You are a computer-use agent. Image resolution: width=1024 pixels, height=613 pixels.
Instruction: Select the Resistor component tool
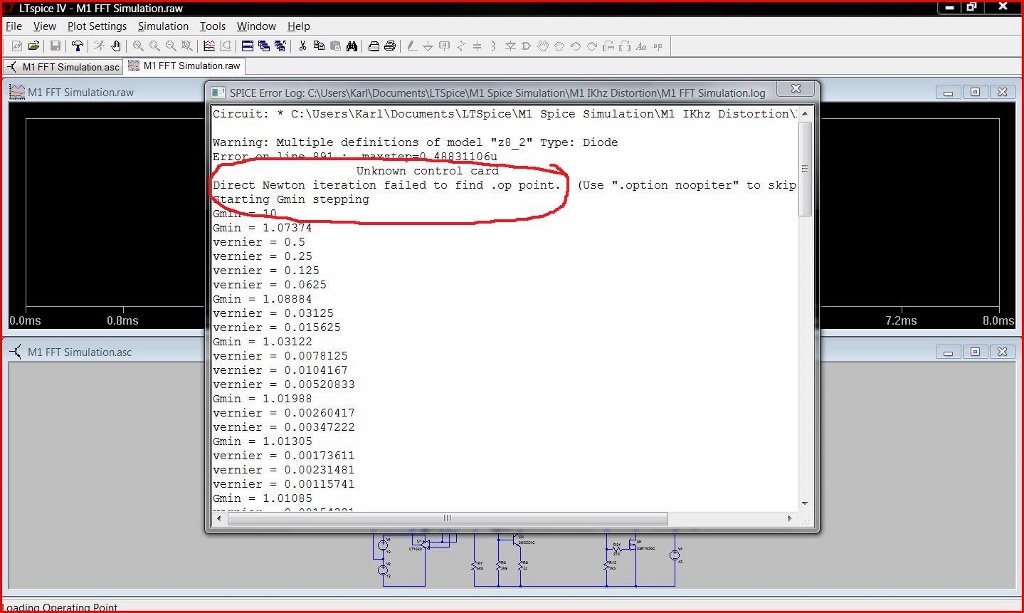click(x=461, y=46)
